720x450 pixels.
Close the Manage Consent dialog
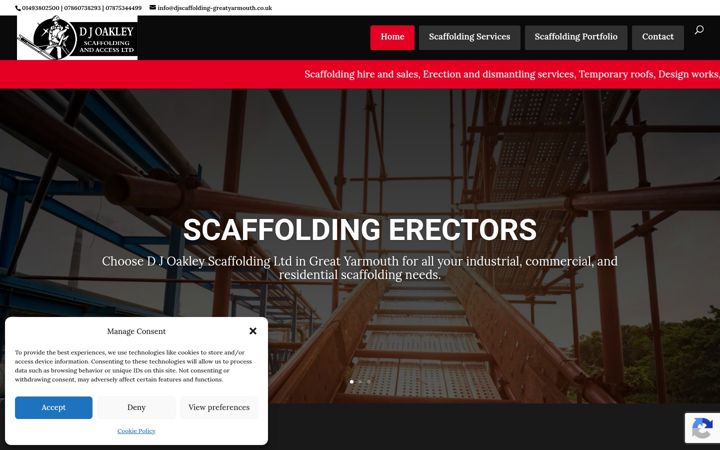pos(253,331)
